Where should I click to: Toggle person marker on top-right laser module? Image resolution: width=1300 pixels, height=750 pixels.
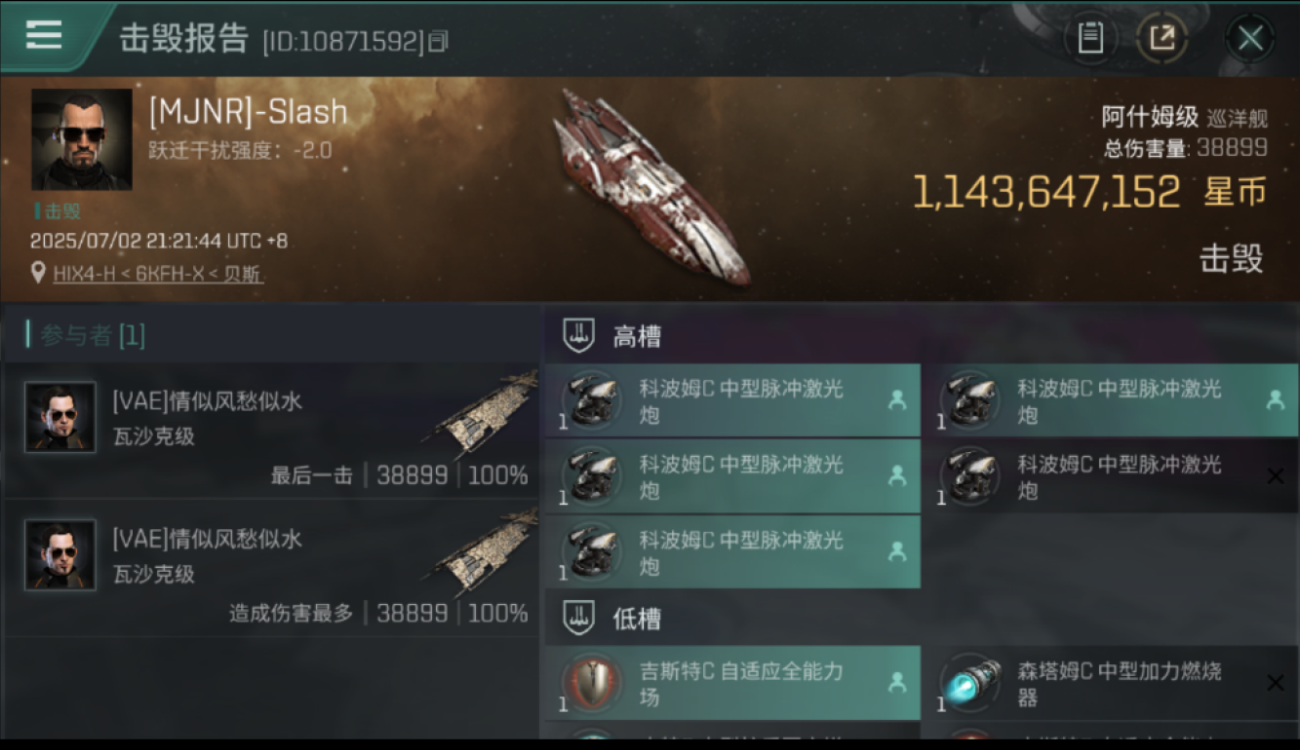[1275, 400]
